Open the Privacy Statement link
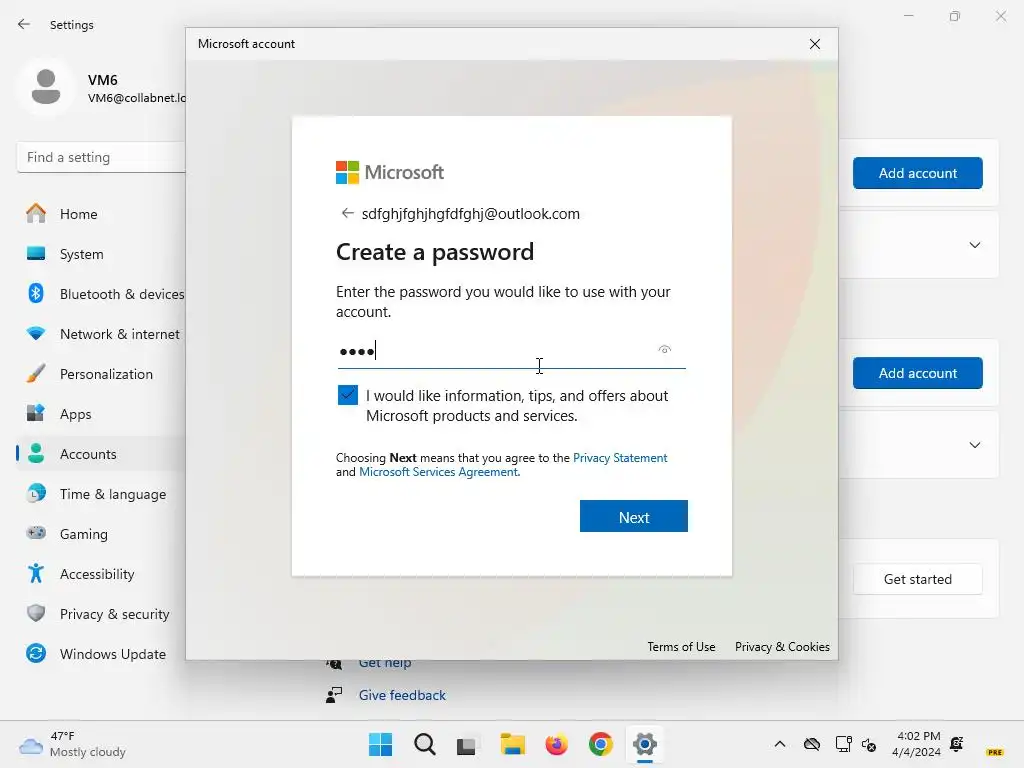The height and width of the screenshot is (768, 1024). [x=620, y=458]
